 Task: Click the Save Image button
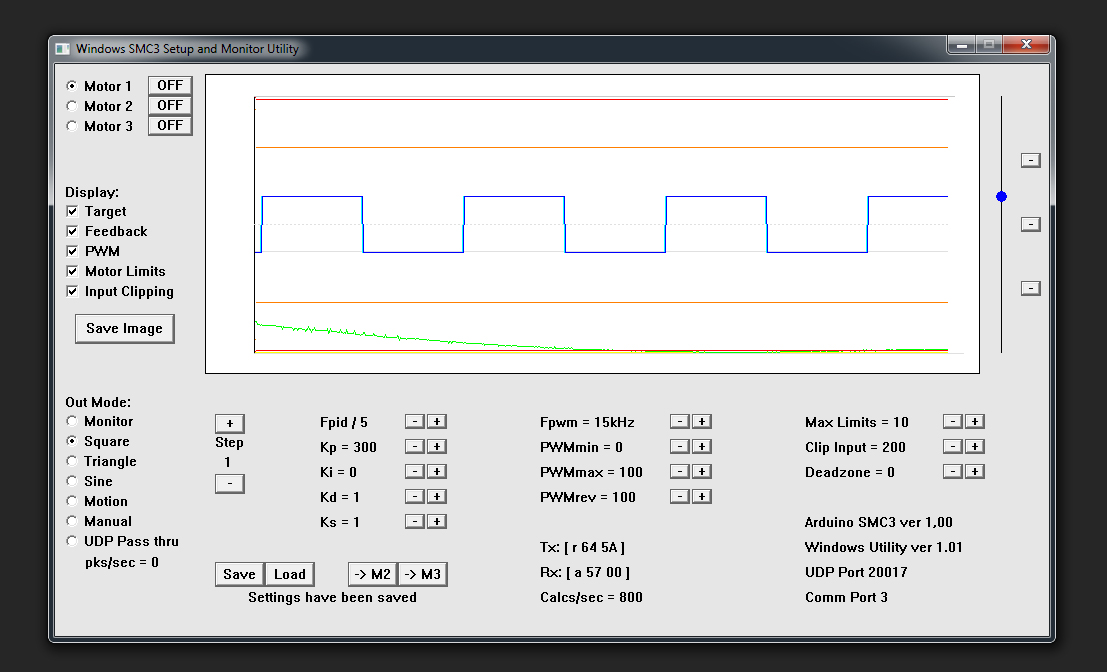[x=125, y=328]
